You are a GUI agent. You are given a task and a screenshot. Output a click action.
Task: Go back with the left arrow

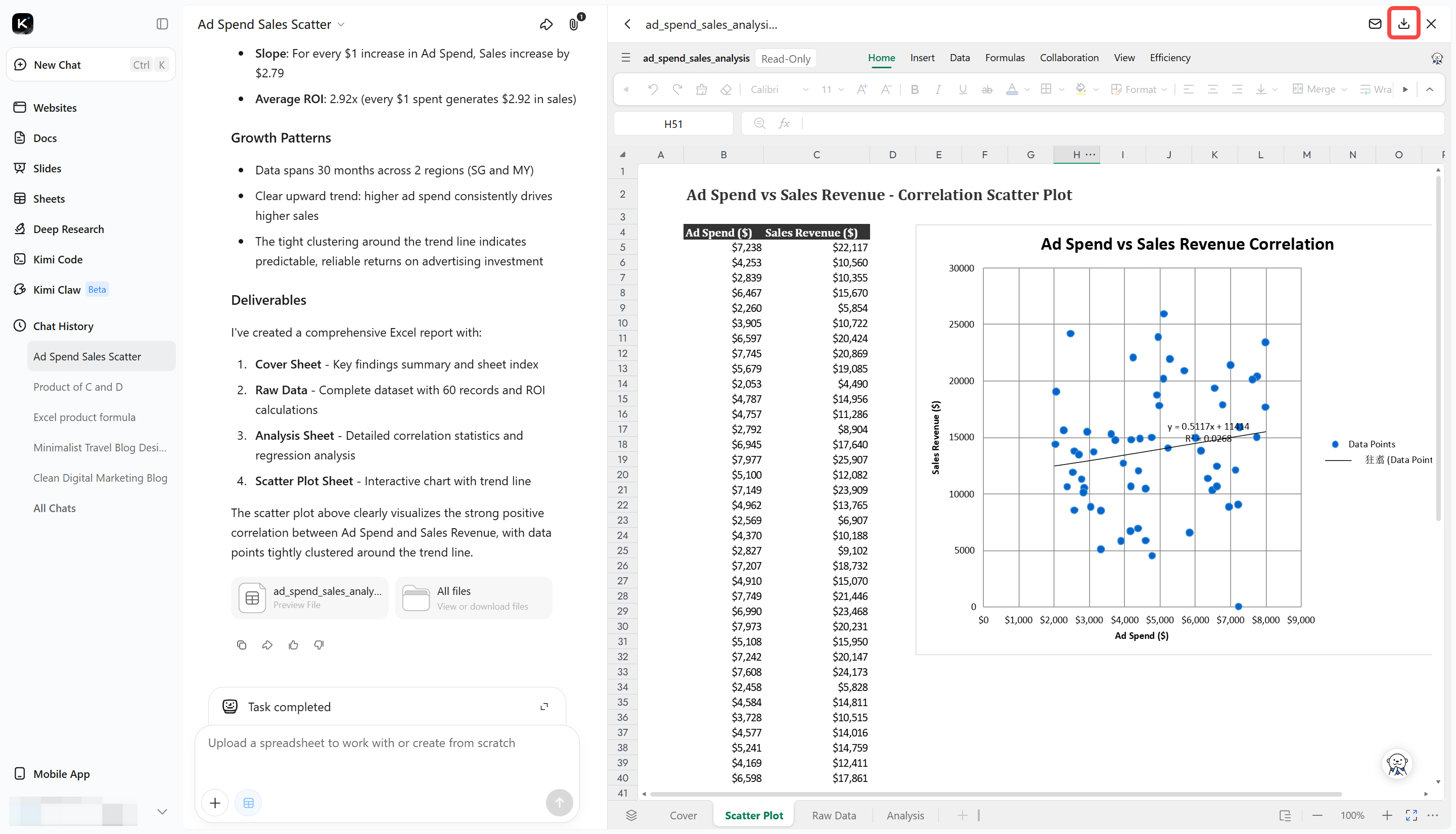click(628, 24)
